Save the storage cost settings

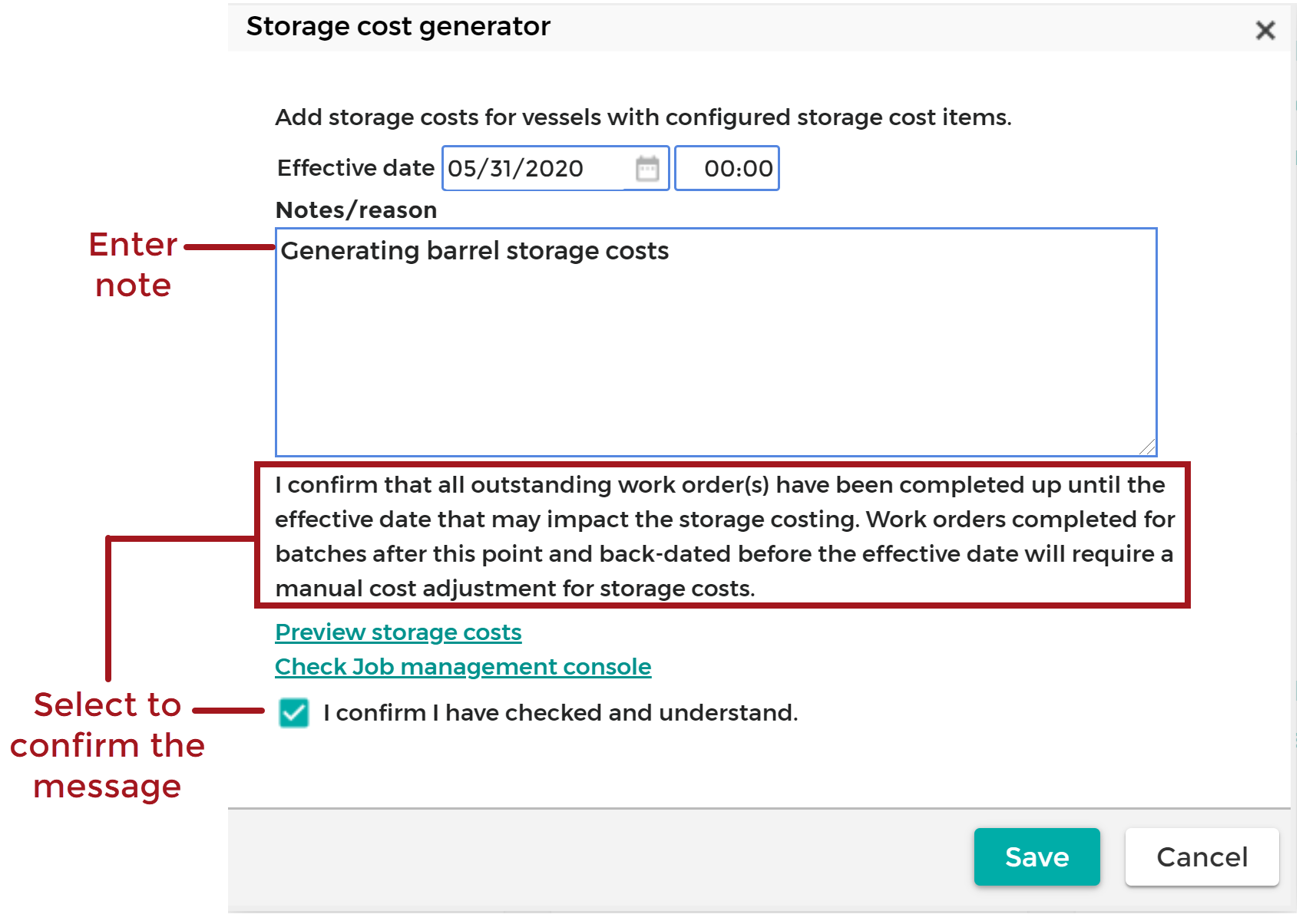1037,857
